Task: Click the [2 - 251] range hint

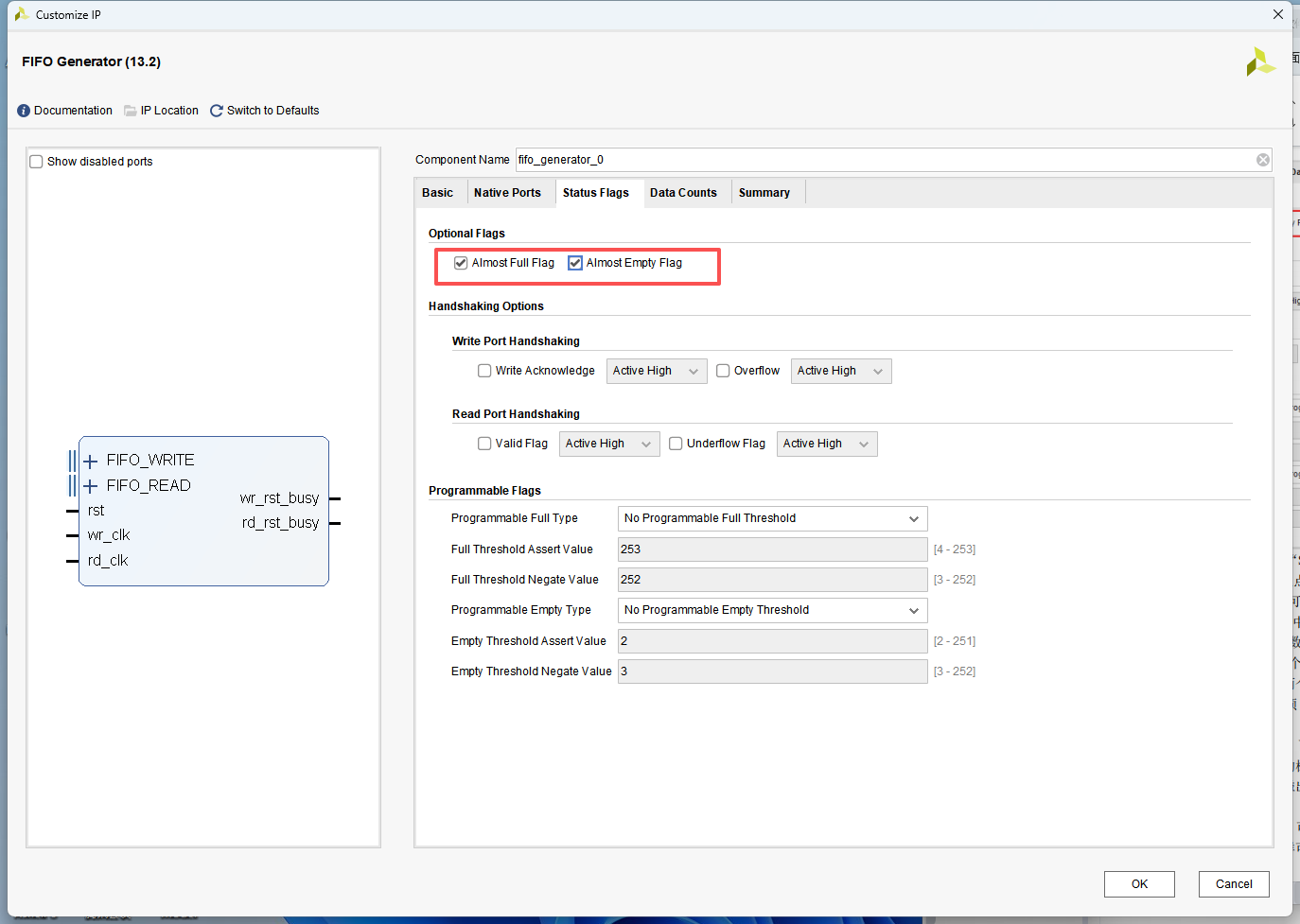Action: [955, 641]
